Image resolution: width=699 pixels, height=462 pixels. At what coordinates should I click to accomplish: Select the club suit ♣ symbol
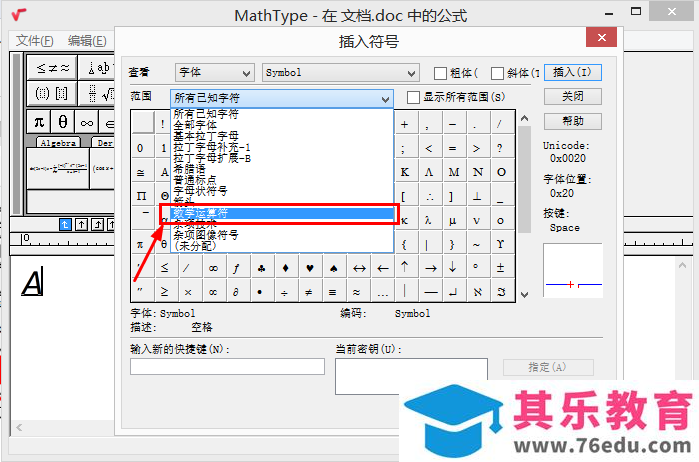click(262, 268)
